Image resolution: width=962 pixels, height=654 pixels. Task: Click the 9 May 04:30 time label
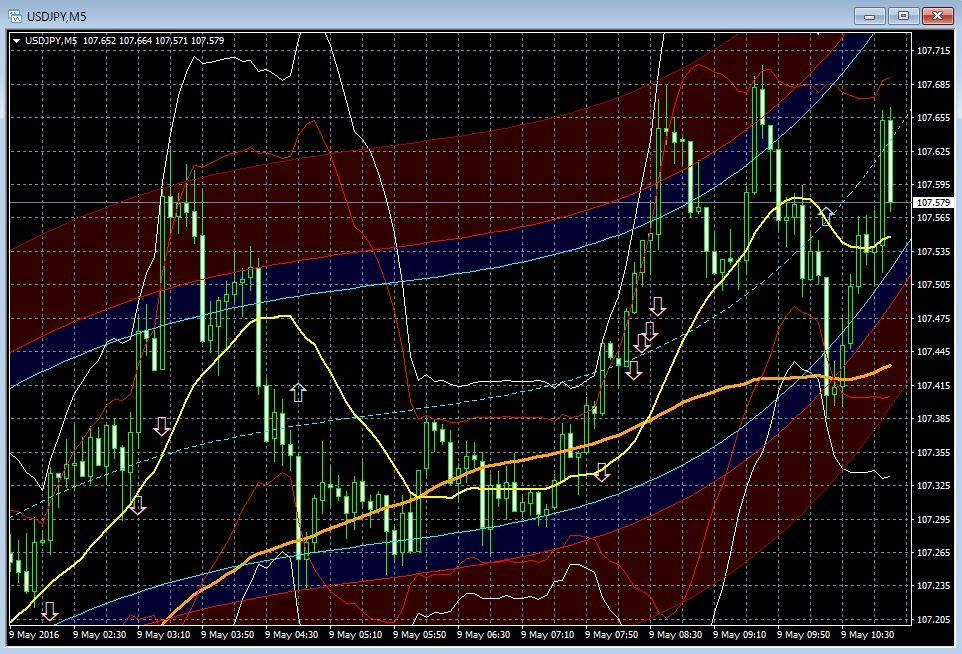click(x=291, y=634)
